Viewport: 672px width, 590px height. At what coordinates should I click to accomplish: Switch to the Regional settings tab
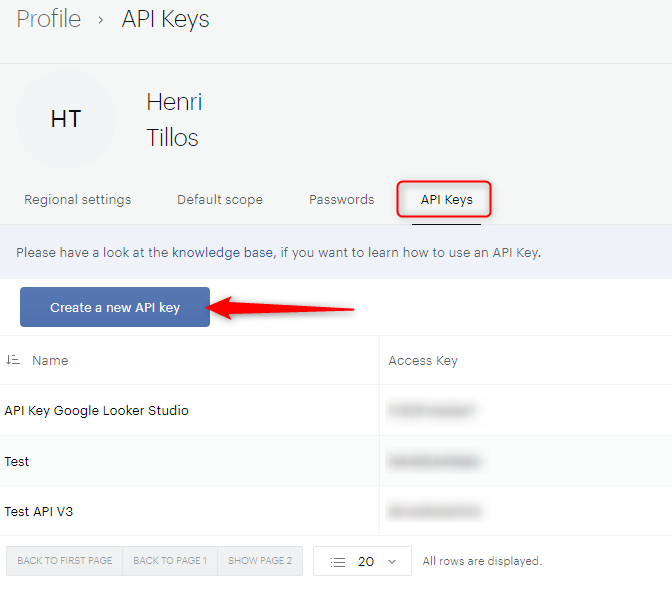tap(77, 200)
